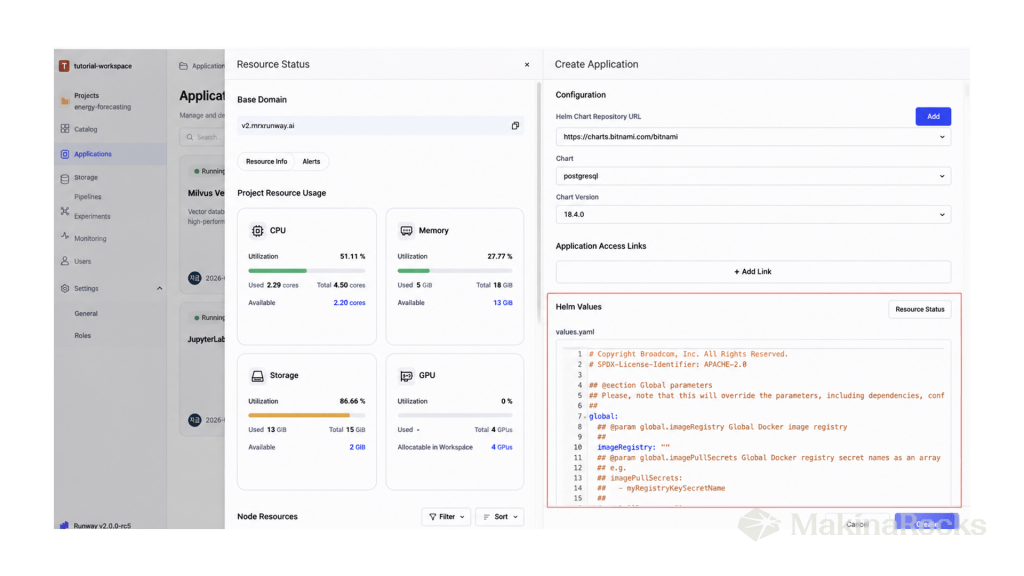Click the Filter funnel icon
The width and height of the screenshot is (1024, 576).
[432, 517]
